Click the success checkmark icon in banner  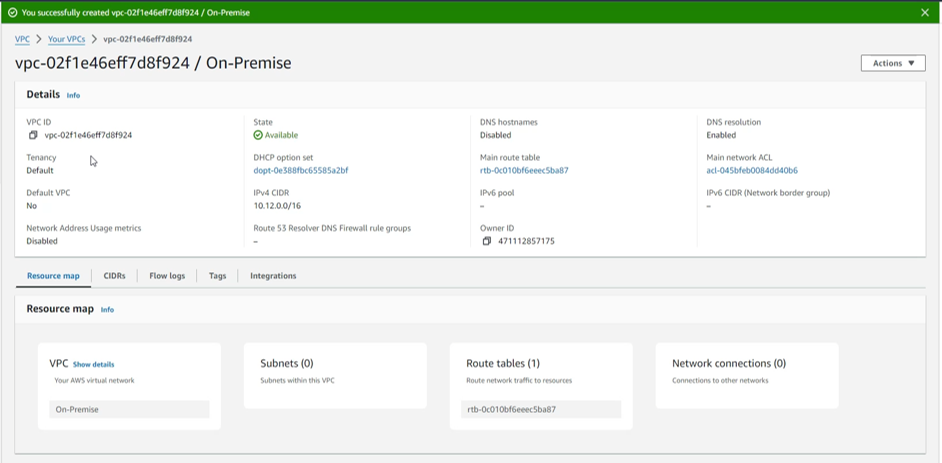tap(12, 12)
